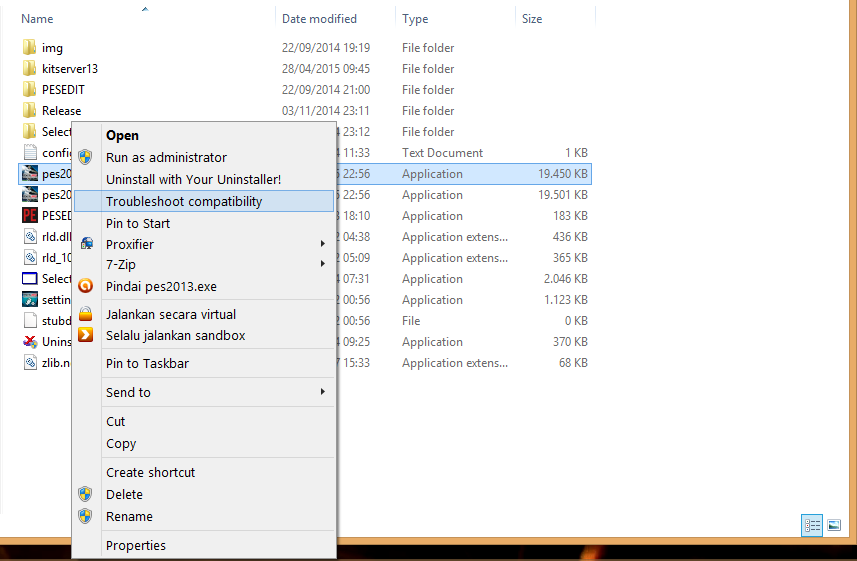
Task: Choose Delete in the context menu
Action: (203, 494)
